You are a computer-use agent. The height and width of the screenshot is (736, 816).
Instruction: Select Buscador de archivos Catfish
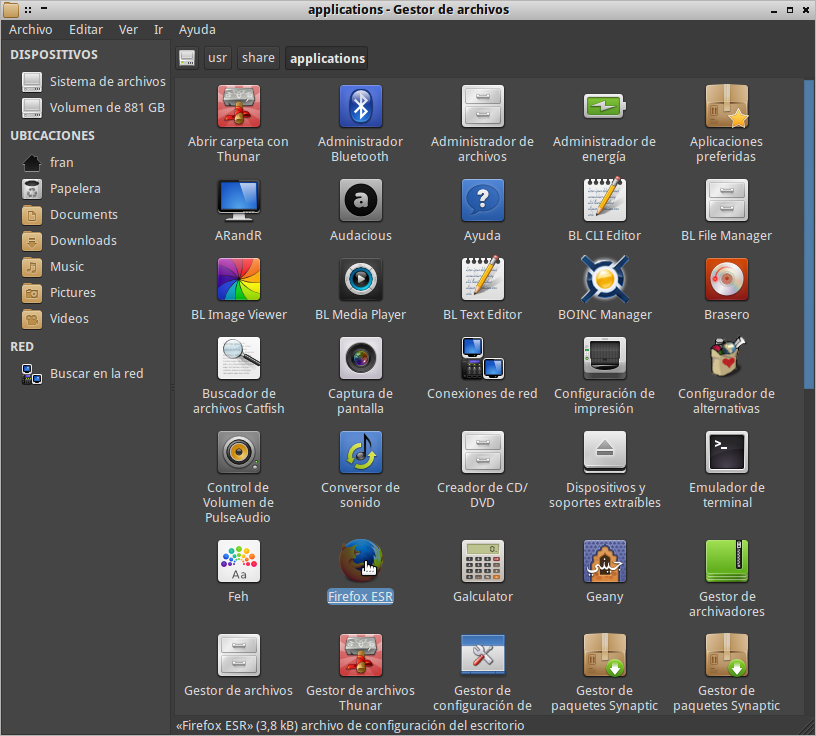tap(238, 358)
